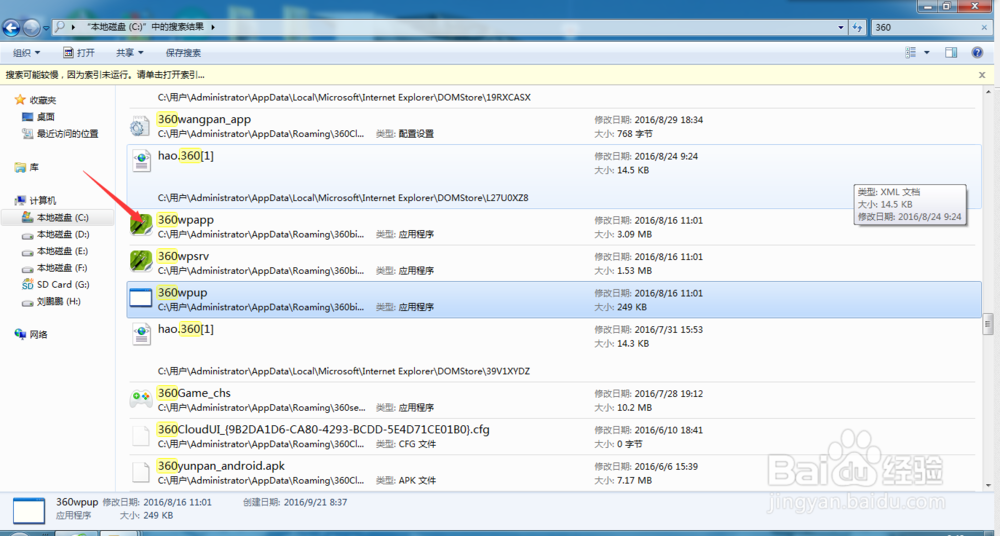Select the 360CloudUI cfg file name

pos(323,429)
